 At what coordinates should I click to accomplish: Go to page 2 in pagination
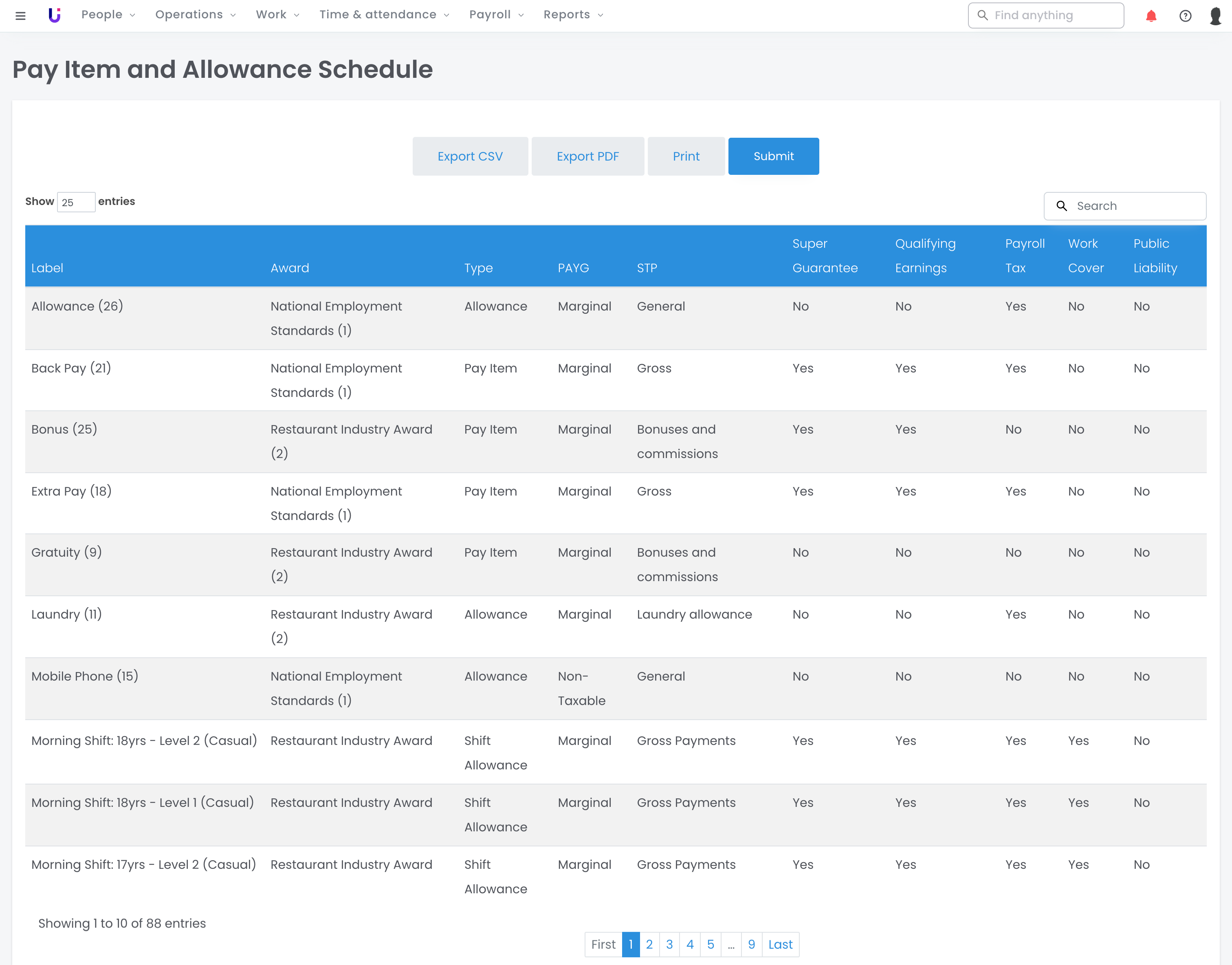coord(649,944)
